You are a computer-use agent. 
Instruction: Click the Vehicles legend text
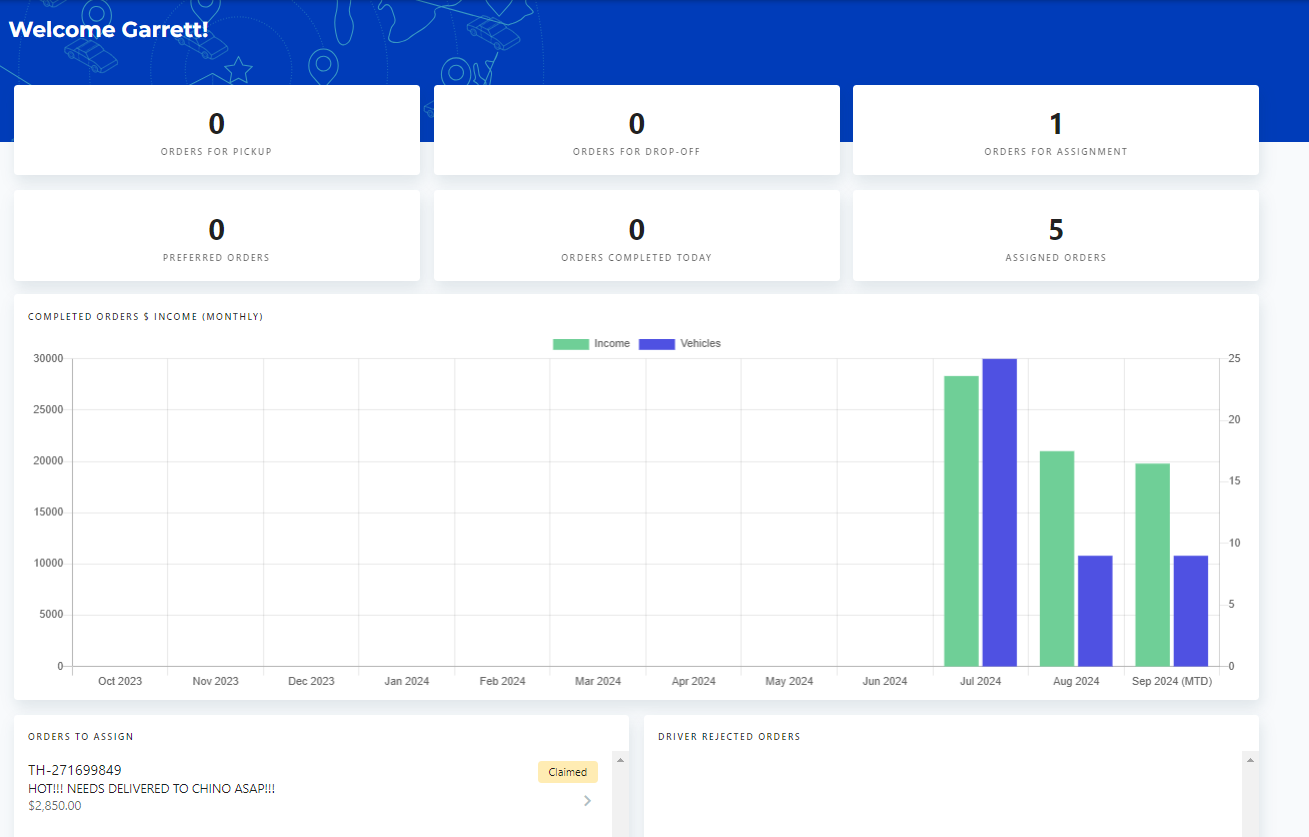point(700,344)
